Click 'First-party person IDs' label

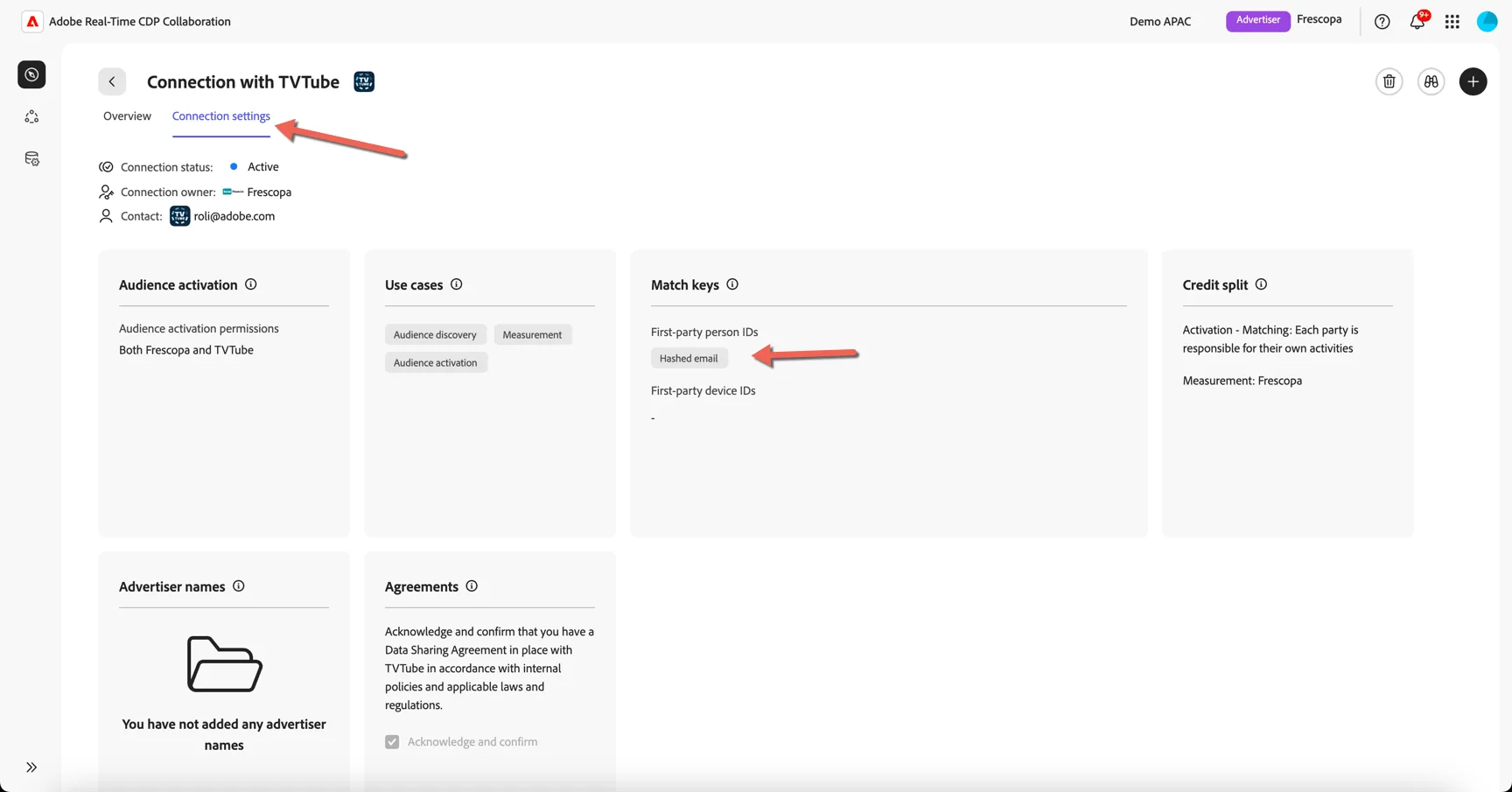(704, 333)
